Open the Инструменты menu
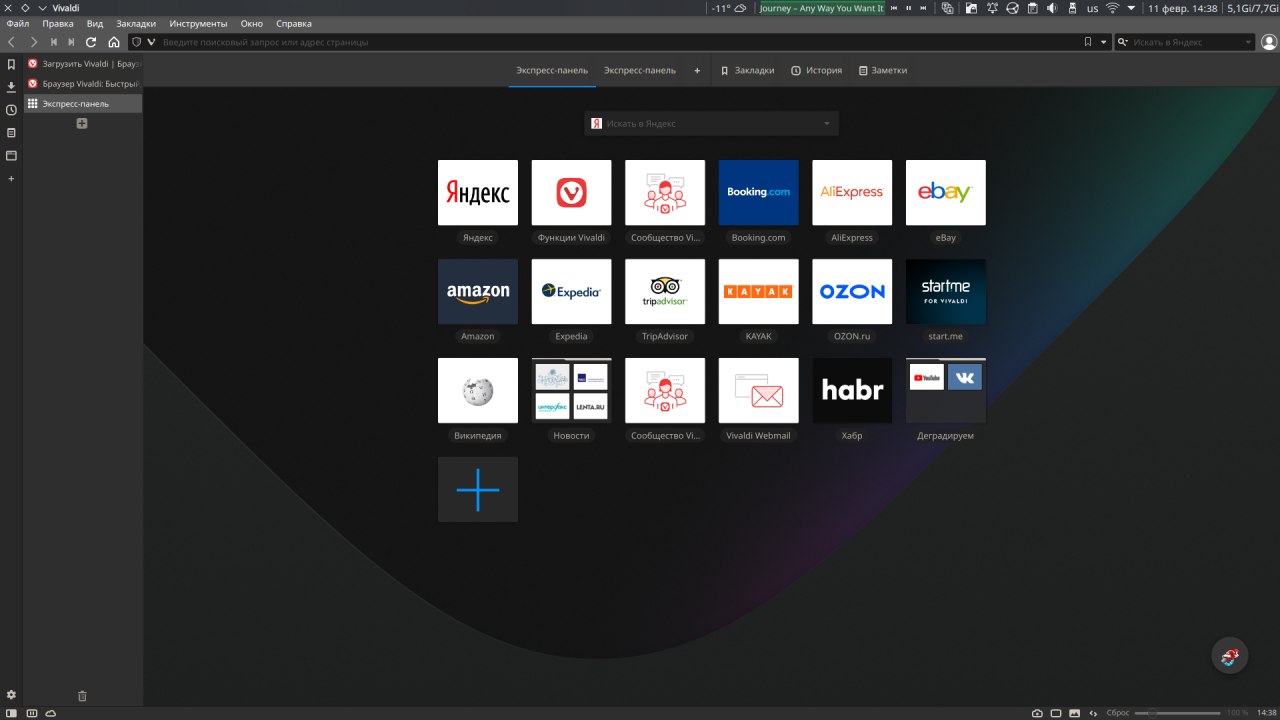The height and width of the screenshot is (720, 1280). point(198,23)
